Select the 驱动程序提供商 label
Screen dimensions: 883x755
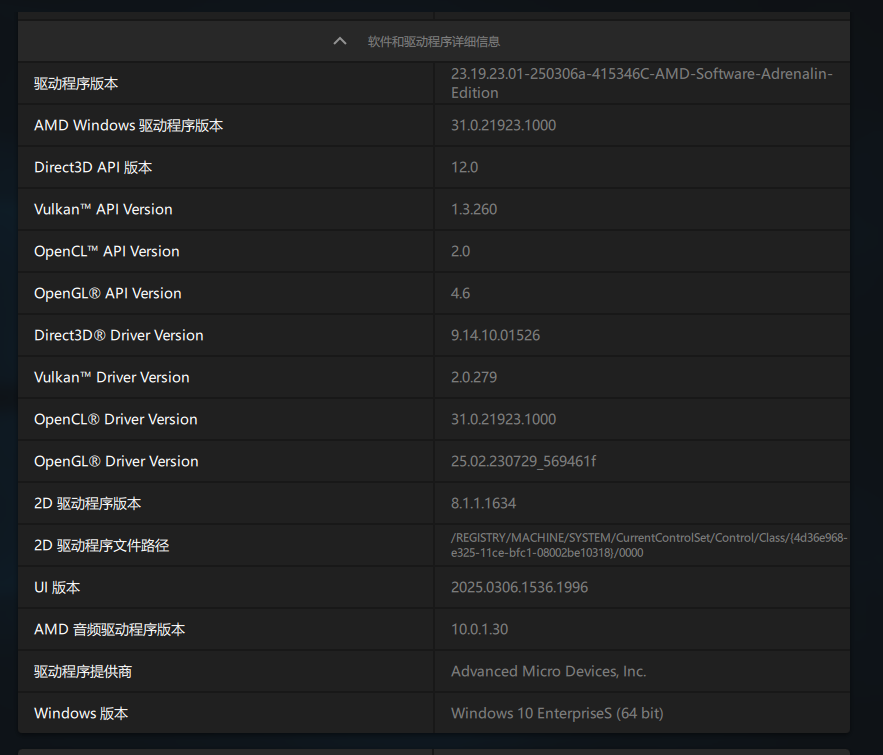click(x=83, y=671)
